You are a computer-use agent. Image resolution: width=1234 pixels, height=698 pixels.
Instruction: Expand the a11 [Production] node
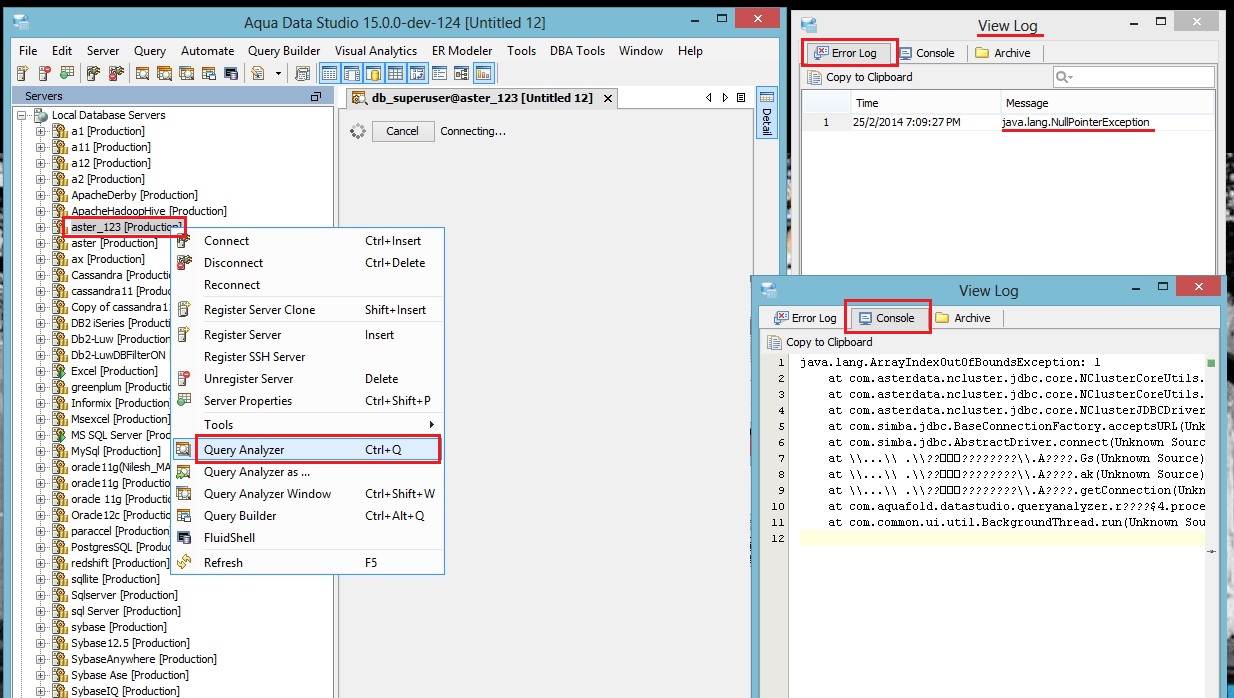tap(41, 147)
